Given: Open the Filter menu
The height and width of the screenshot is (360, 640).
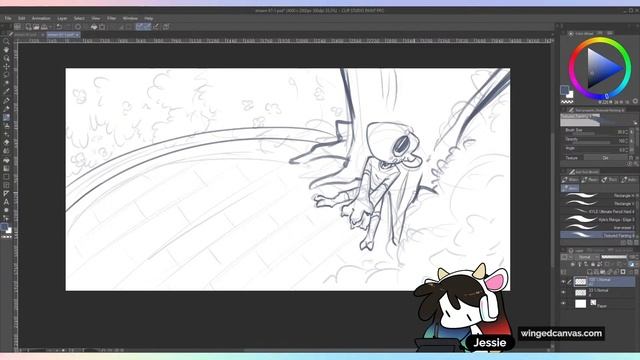Looking at the screenshot, I should pos(111,18).
